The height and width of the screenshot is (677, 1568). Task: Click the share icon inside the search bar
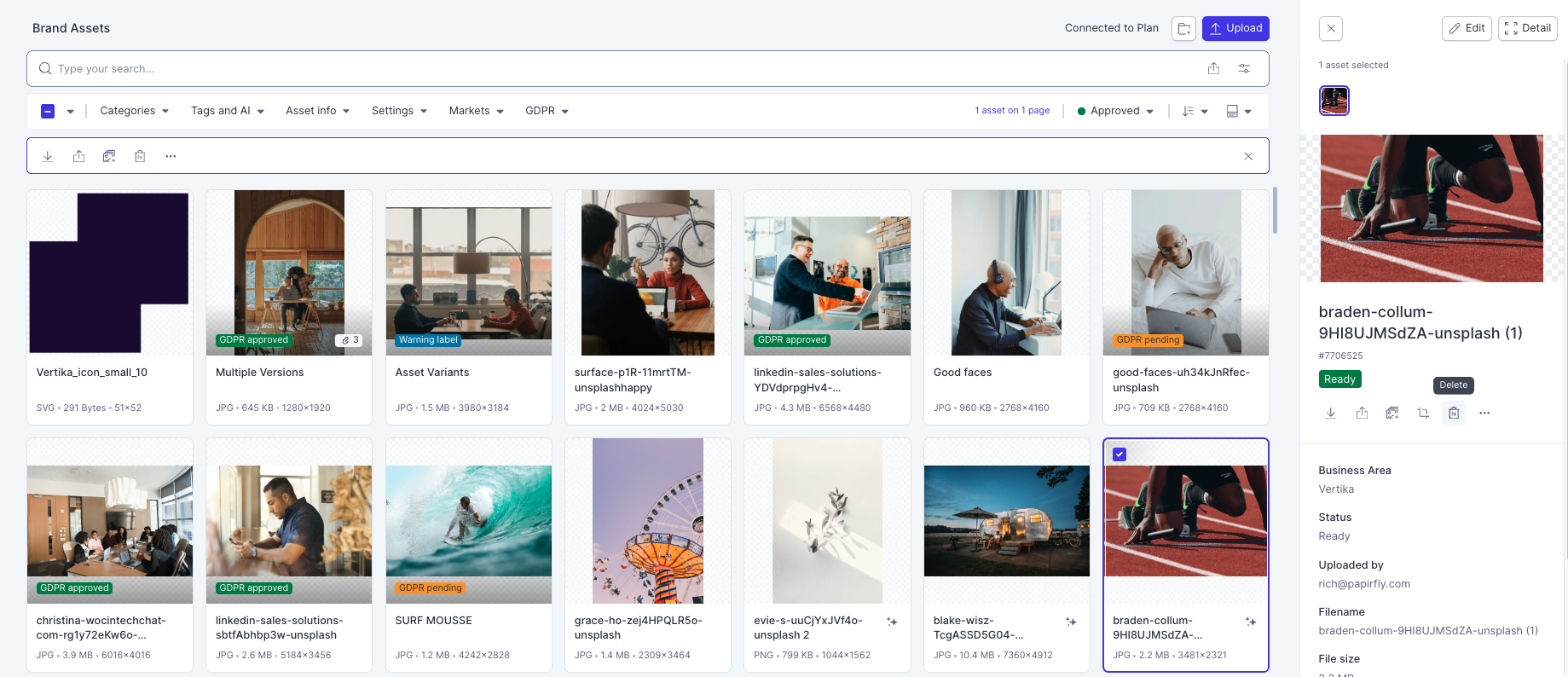coord(1213,68)
